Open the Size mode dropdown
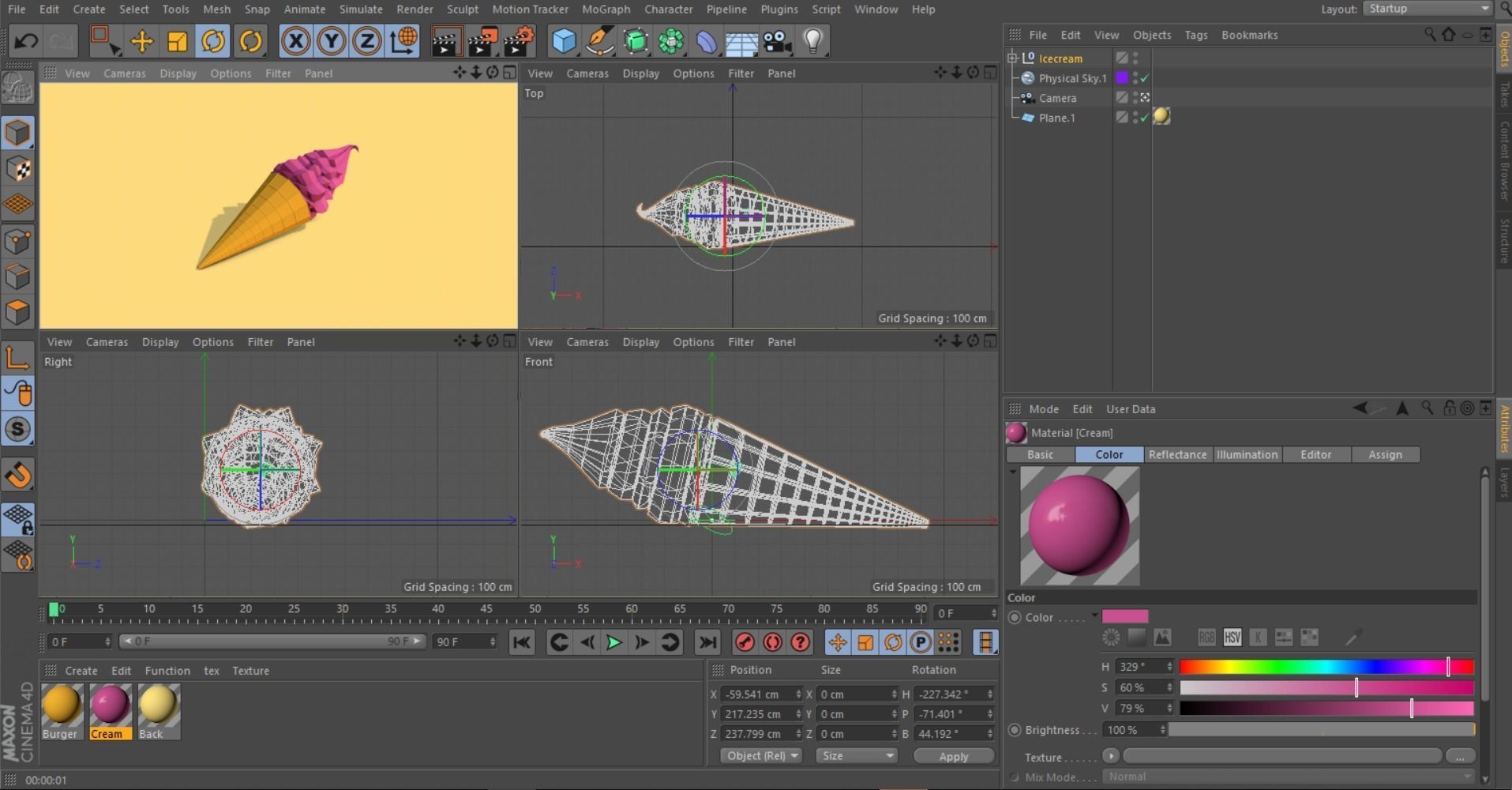This screenshot has height=790, width=1512. 857,756
